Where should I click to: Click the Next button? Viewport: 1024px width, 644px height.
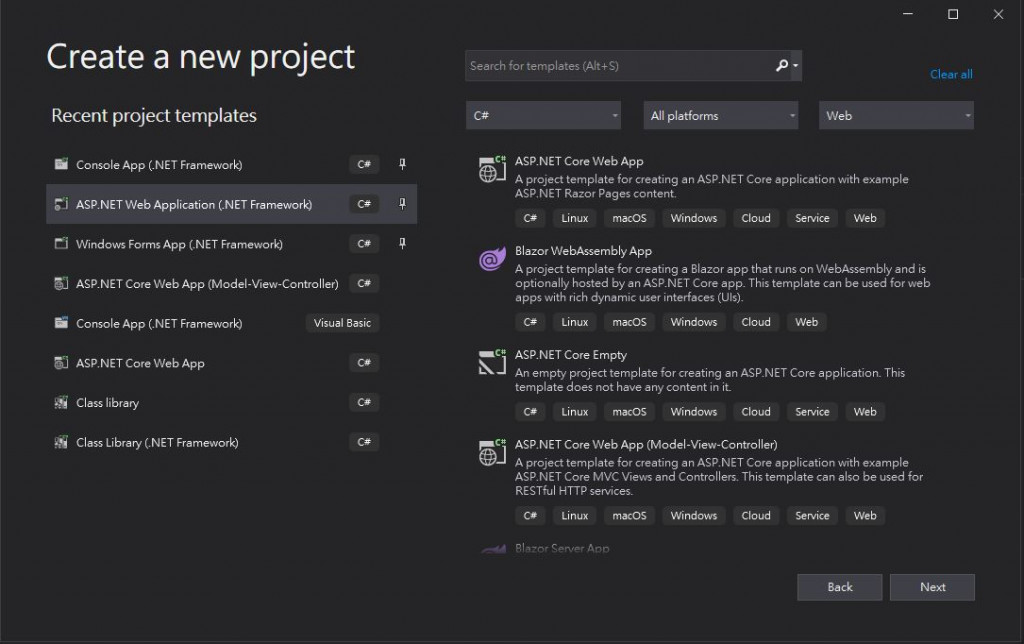[x=932, y=587]
